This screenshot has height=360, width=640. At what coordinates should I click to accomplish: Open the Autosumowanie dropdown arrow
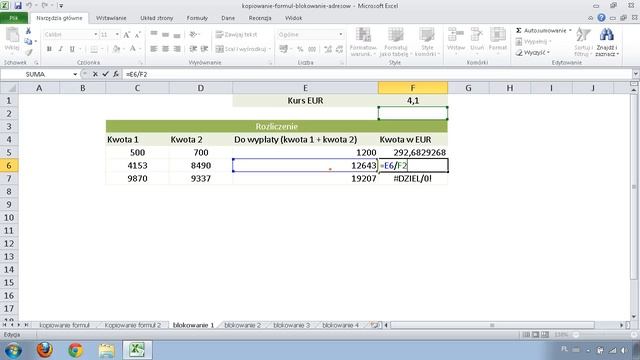(570, 31)
